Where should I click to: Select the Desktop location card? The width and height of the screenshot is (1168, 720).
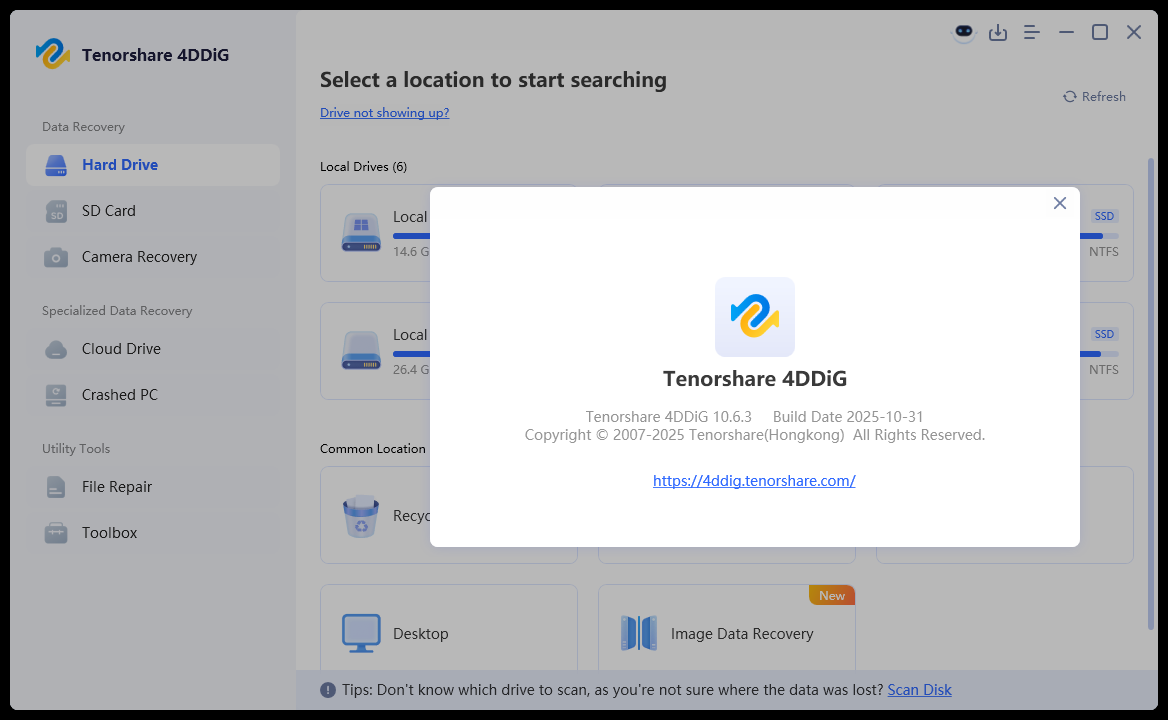point(448,628)
